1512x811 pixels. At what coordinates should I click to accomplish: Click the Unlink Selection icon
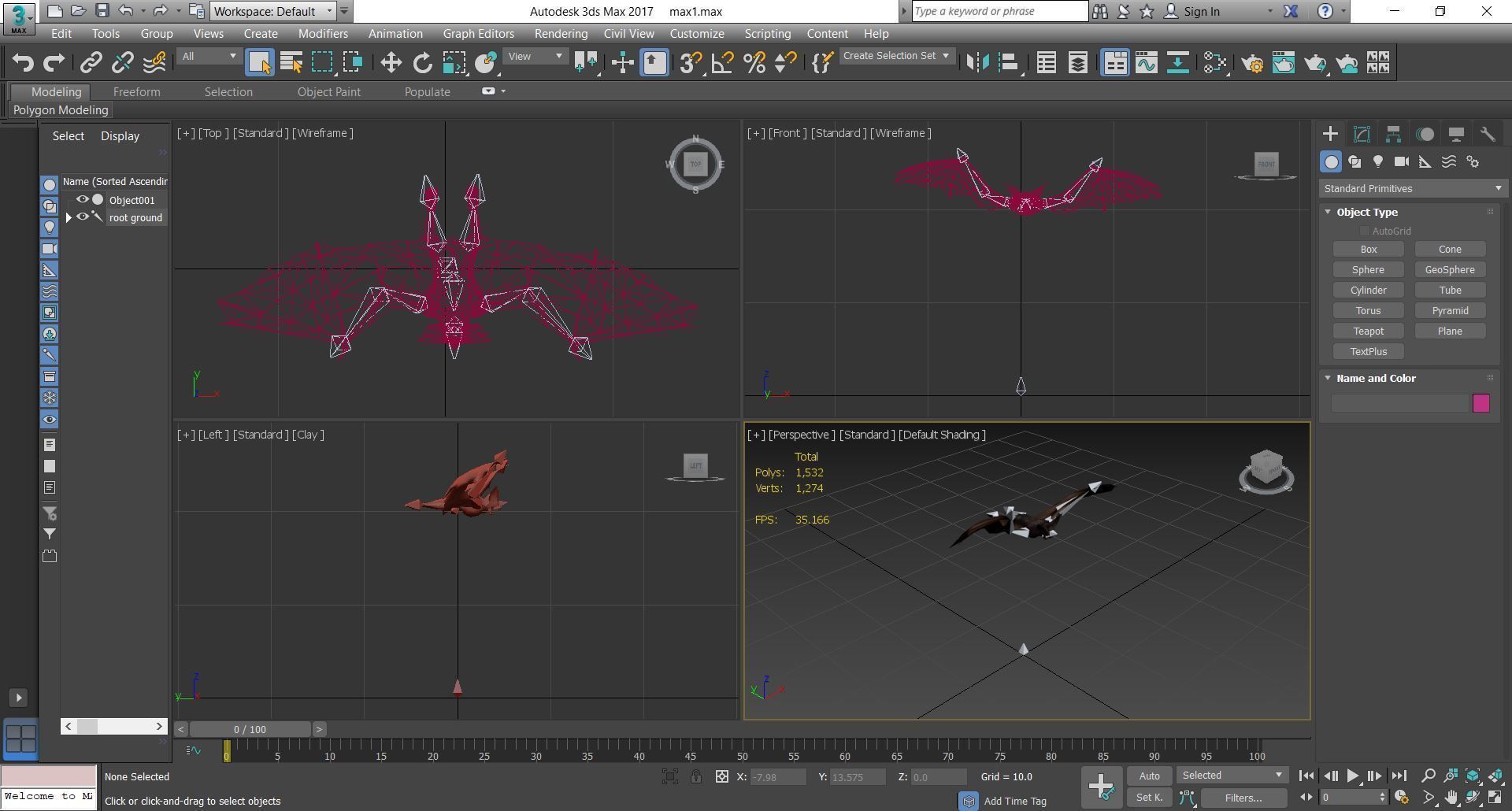[122, 63]
